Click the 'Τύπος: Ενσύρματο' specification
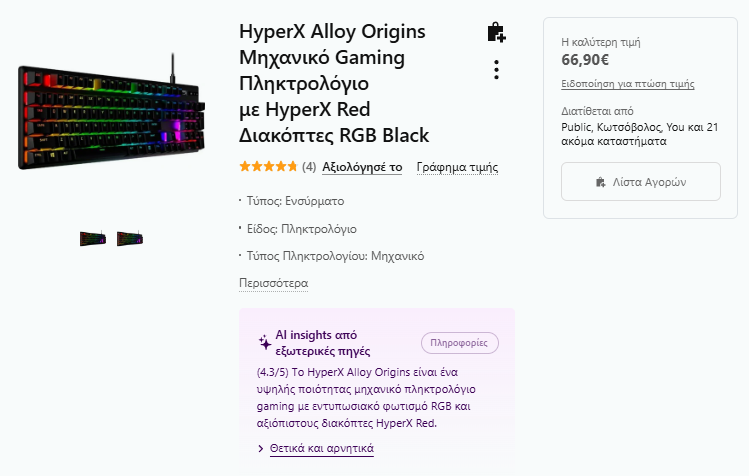The width and height of the screenshot is (749, 476). click(304, 201)
